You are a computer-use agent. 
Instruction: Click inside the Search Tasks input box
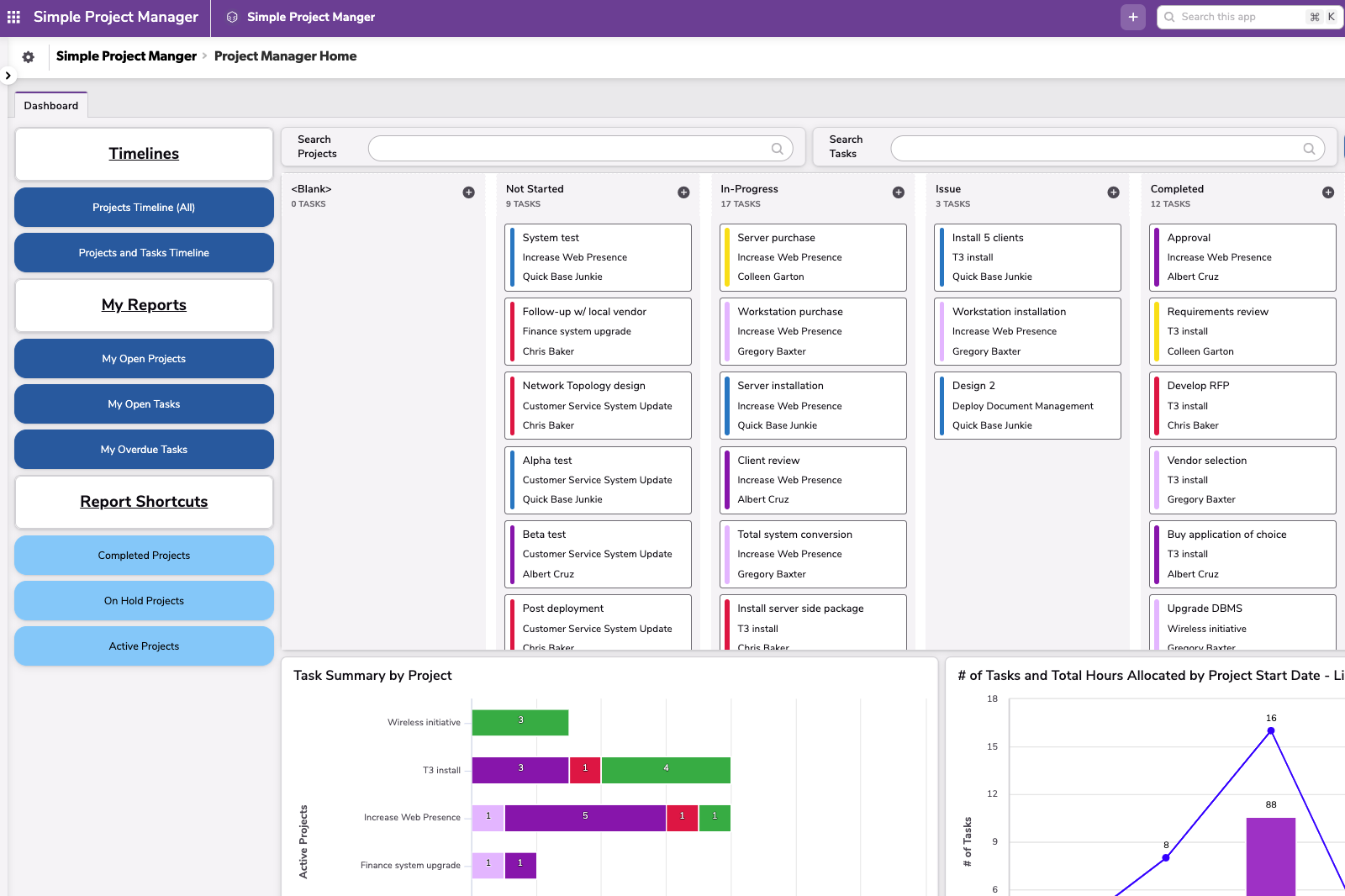(1093, 148)
